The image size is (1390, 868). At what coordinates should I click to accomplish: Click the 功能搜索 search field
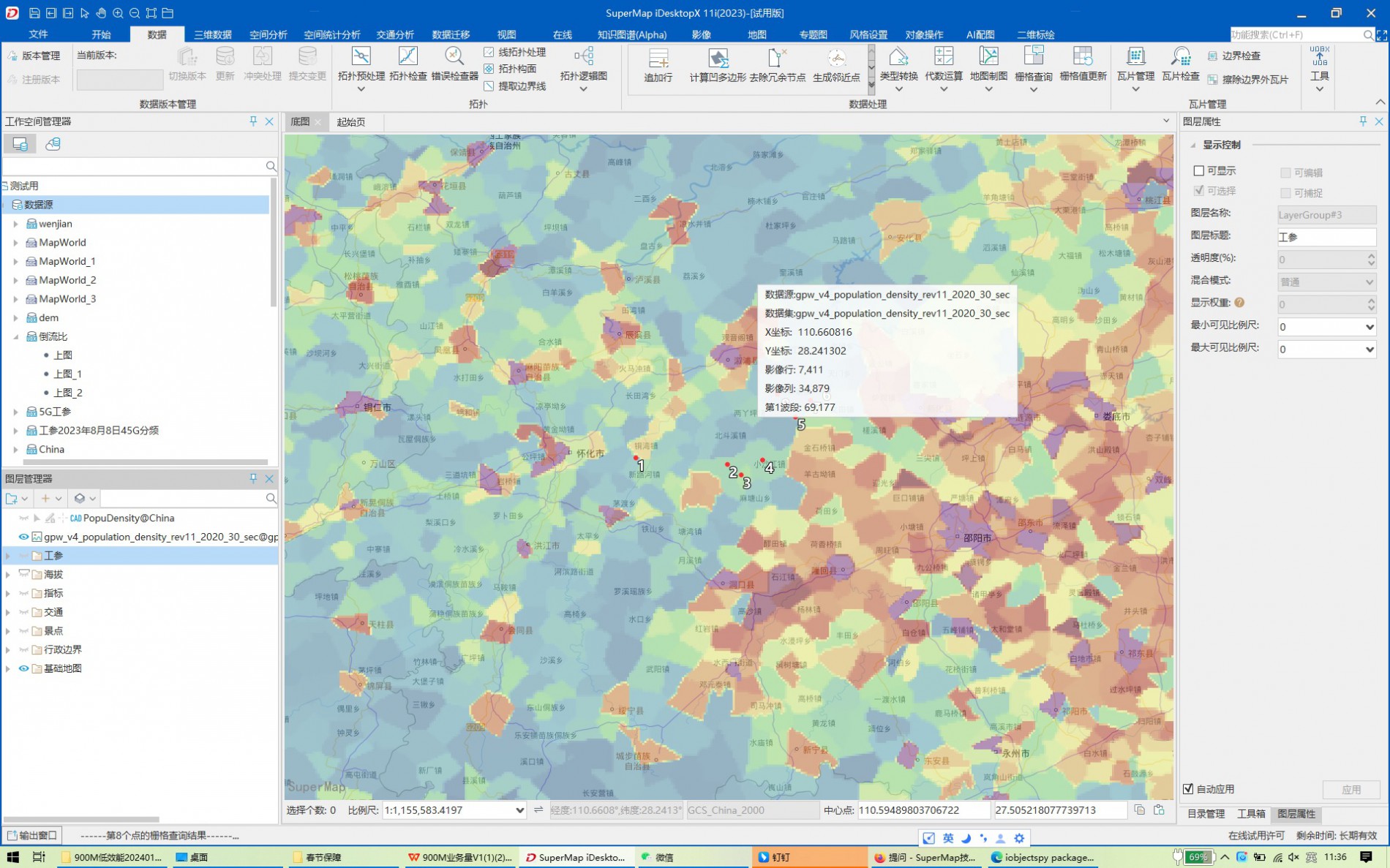point(1295,34)
